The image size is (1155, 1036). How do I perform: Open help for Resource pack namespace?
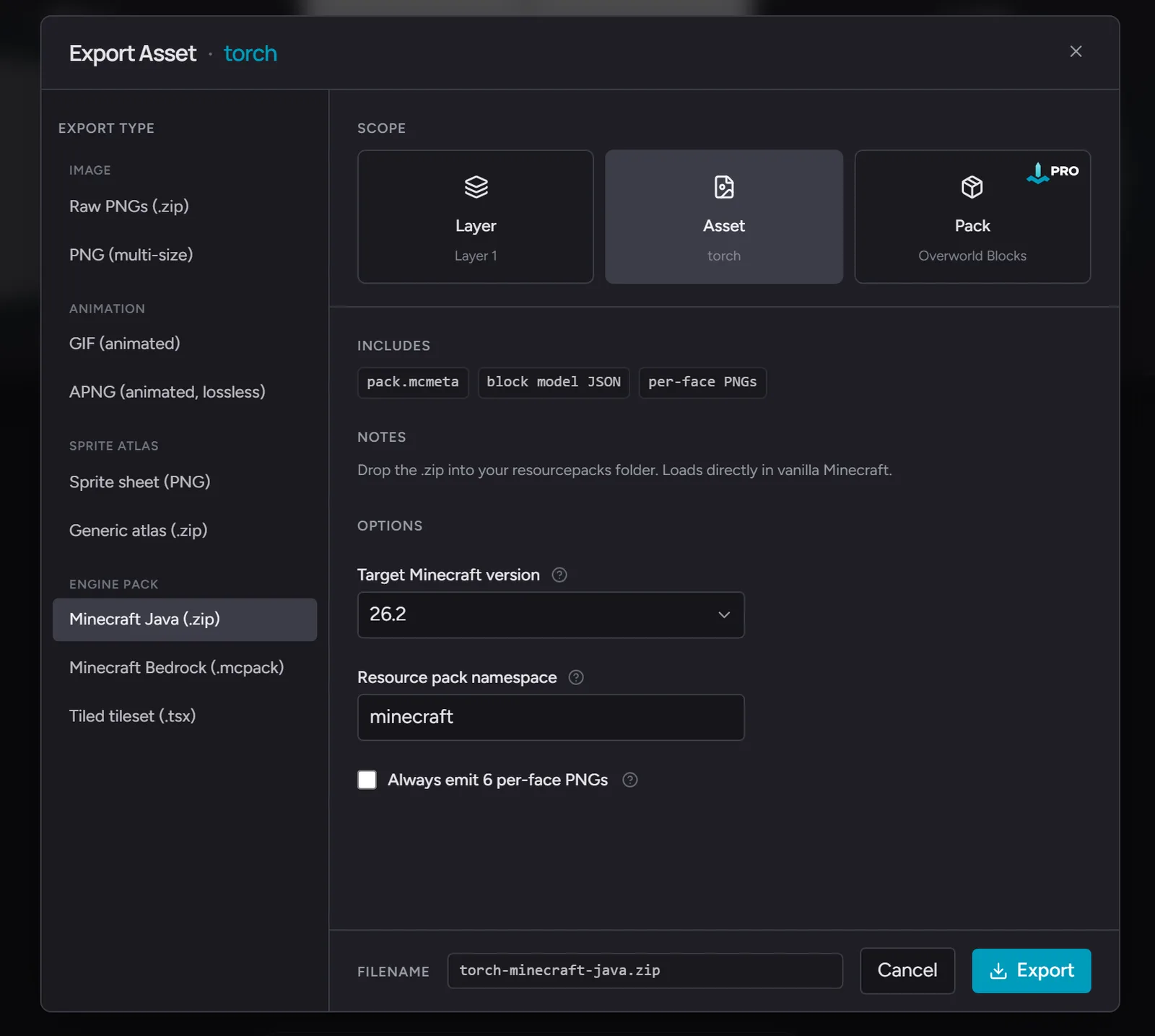pos(576,677)
